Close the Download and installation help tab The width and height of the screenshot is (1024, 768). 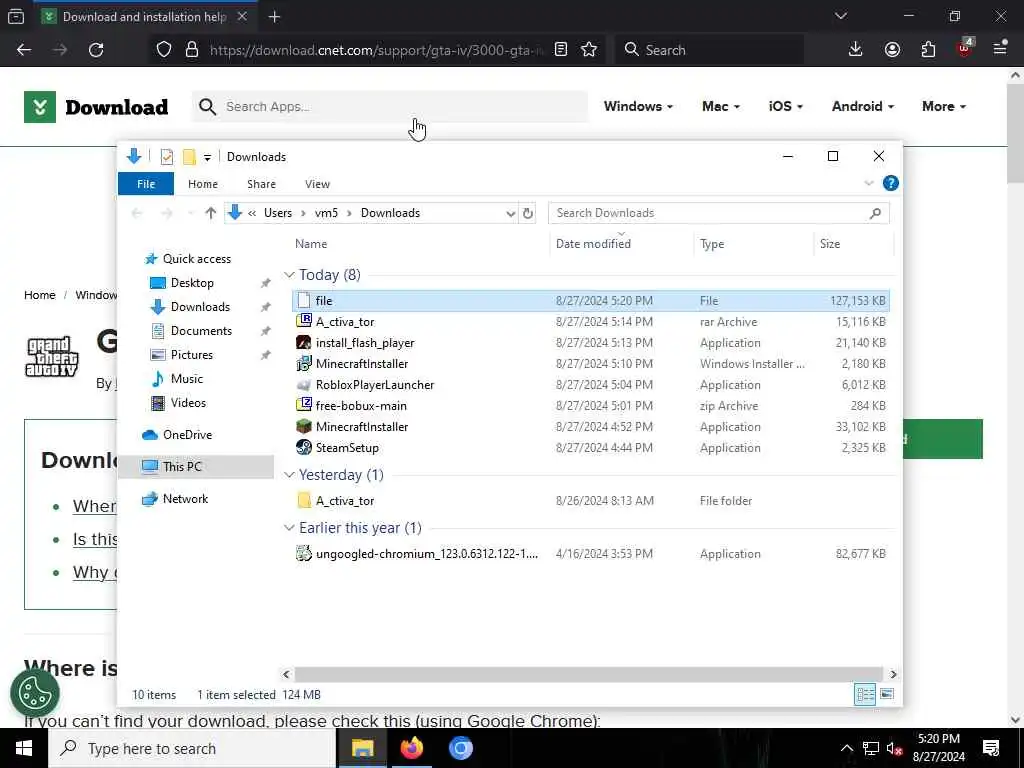tap(242, 17)
